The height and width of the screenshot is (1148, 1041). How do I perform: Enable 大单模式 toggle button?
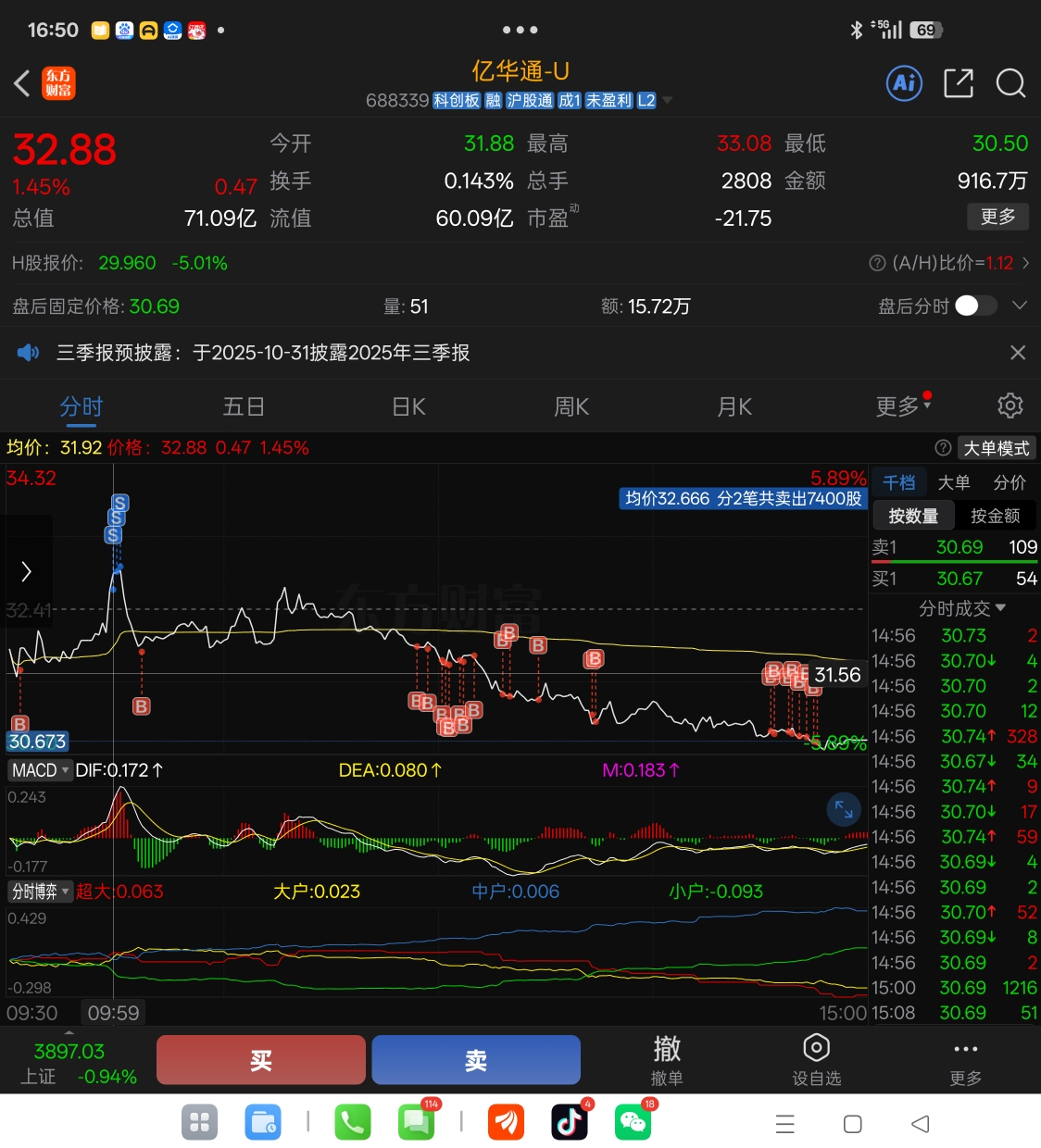[x=997, y=448]
